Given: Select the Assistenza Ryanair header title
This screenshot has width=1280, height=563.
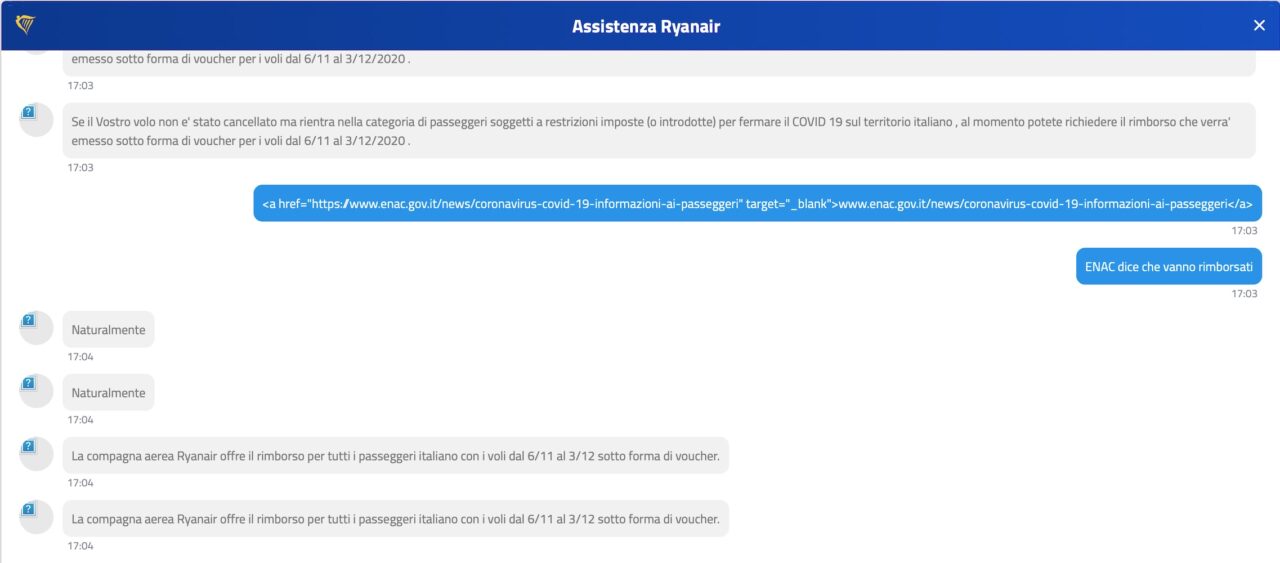Looking at the screenshot, I should [646, 27].
